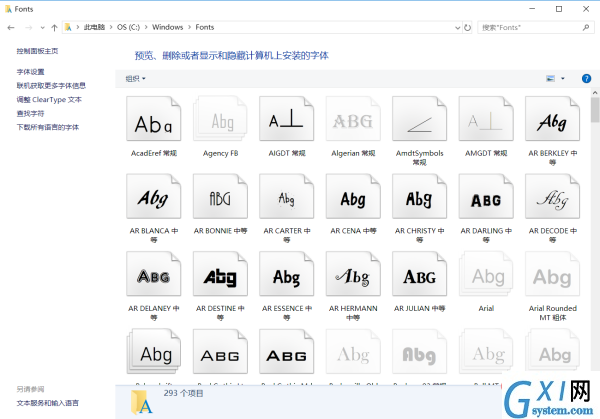Select the AMGDT font icon
The height and width of the screenshot is (419, 600).
486,119
